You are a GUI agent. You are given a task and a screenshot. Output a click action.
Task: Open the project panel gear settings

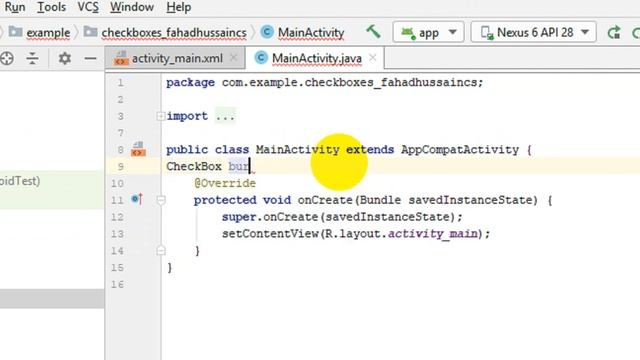64,58
